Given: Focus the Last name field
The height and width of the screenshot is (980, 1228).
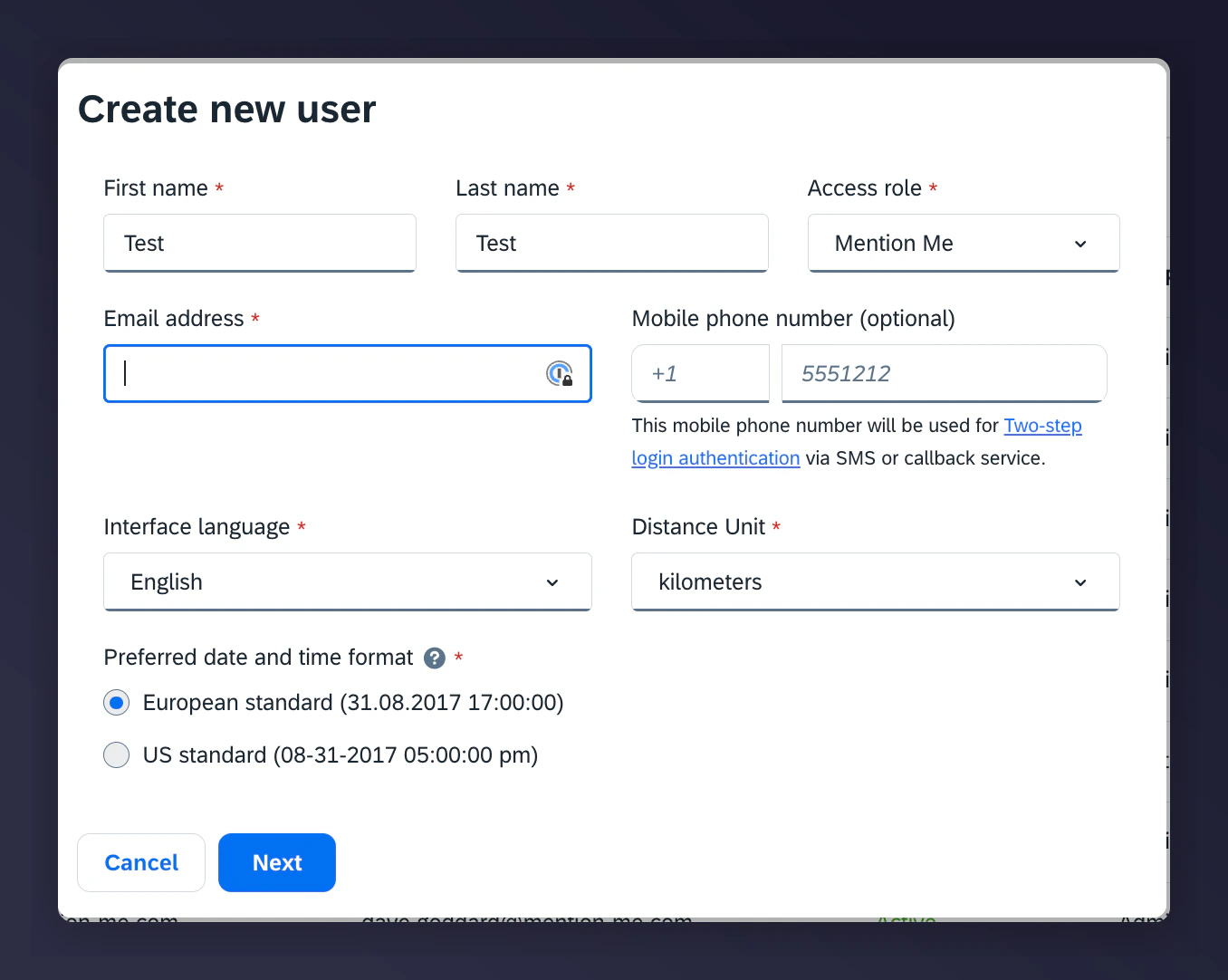Looking at the screenshot, I should [612, 243].
